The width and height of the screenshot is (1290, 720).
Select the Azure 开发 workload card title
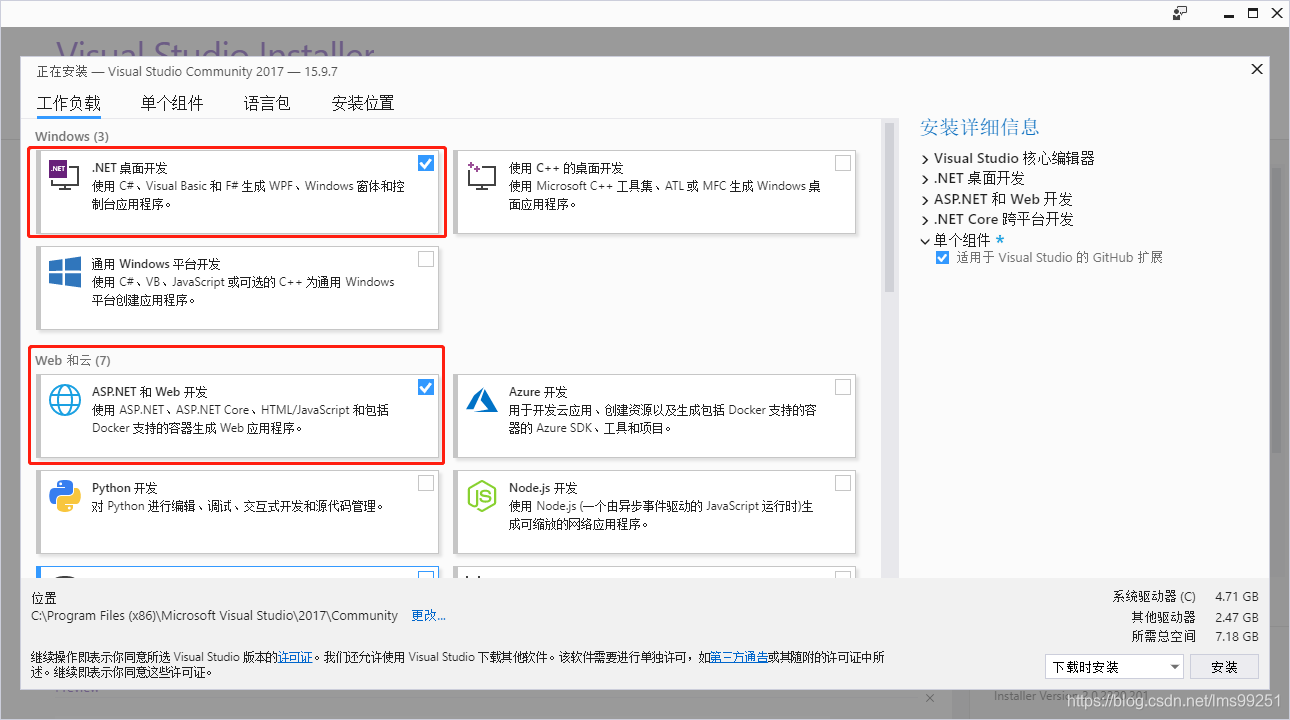538,392
